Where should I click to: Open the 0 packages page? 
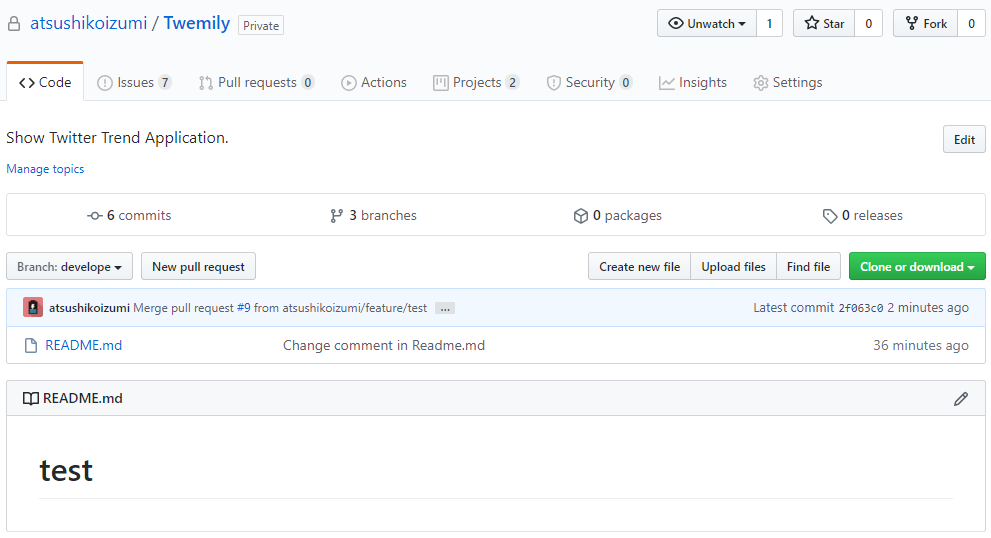[617, 216]
